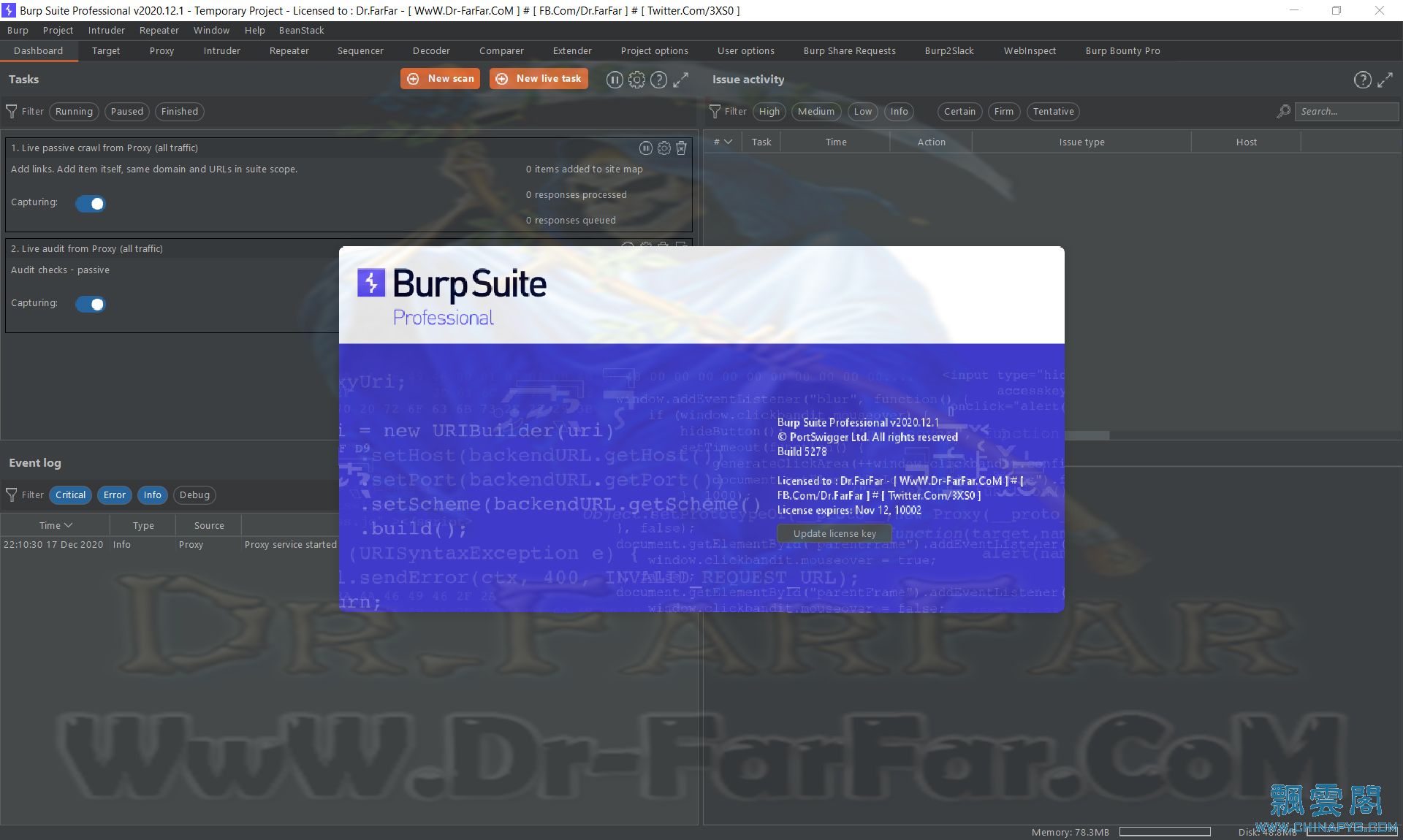Open help icon in Tasks panel header
Screen dimensions: 1403x840
point(658,80)
